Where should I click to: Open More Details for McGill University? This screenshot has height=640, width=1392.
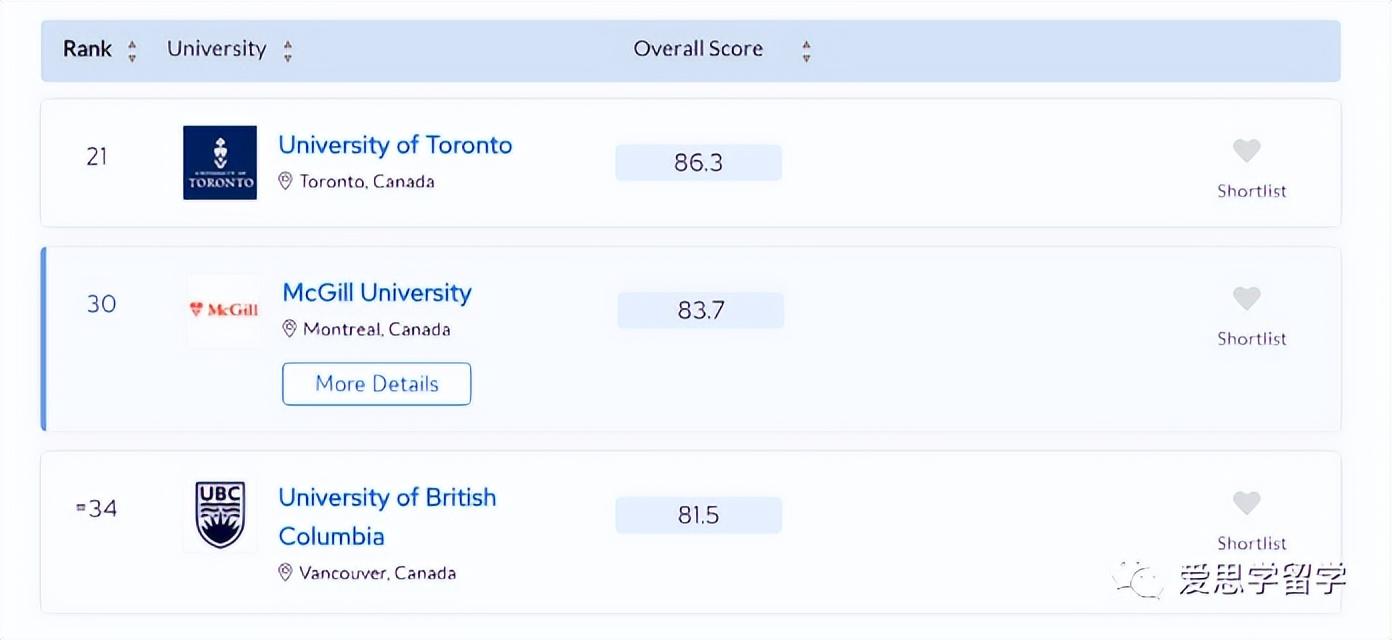377,384
